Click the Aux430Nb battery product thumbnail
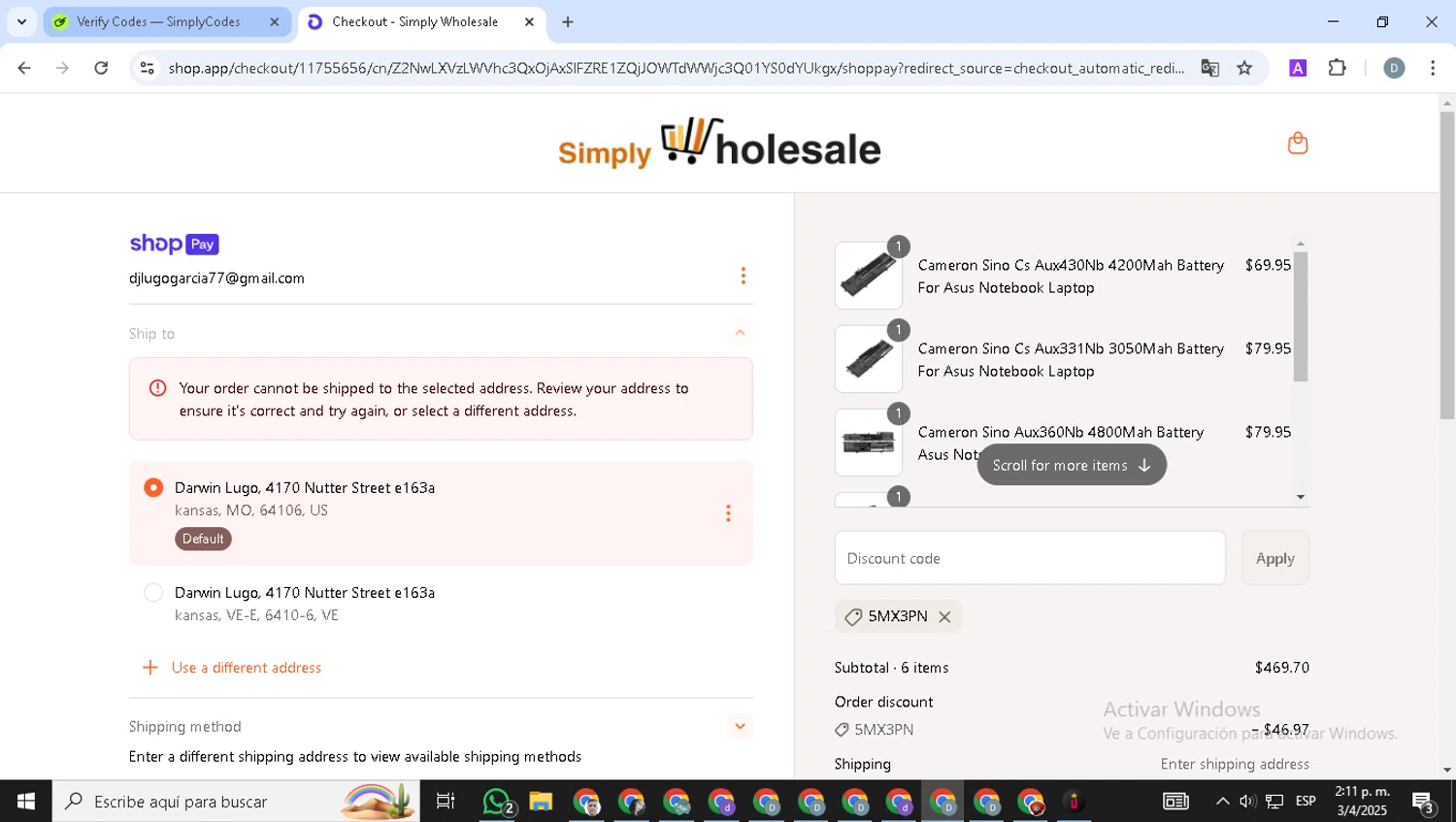Image resolution: width=1456 pixels, height=822 pixels. tap(869, 276)
